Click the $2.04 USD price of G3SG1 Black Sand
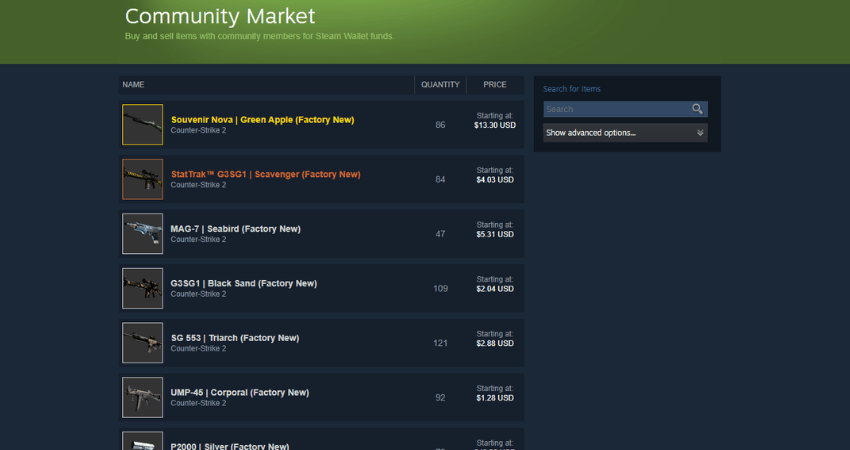 pos(495,289)
